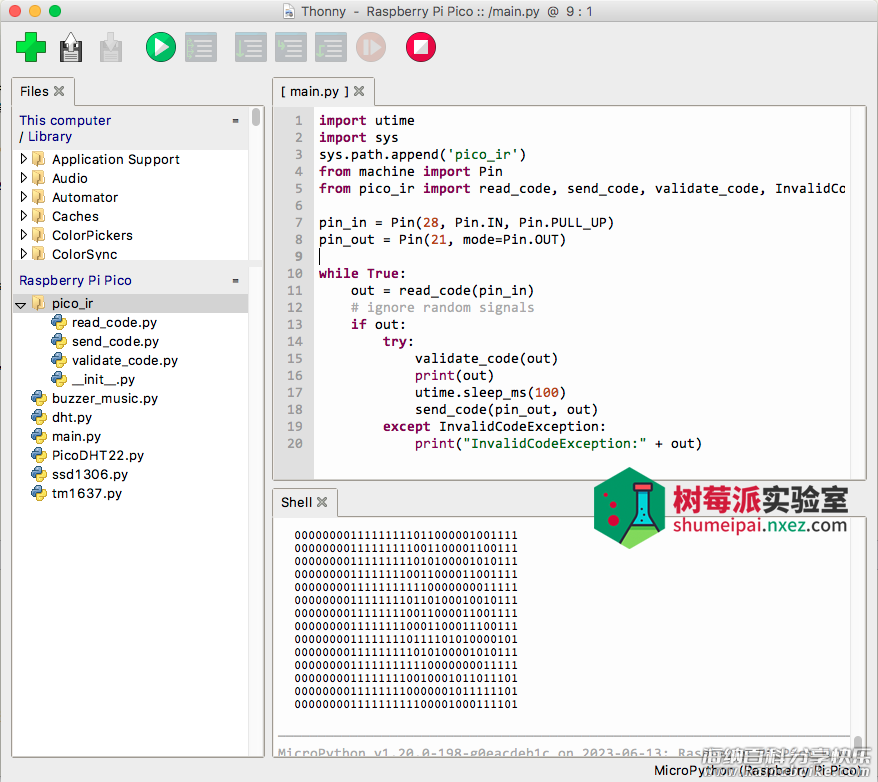Screen dimensions: 878x782
Task: Expand the Application Support folder
Action: [23, 159]
